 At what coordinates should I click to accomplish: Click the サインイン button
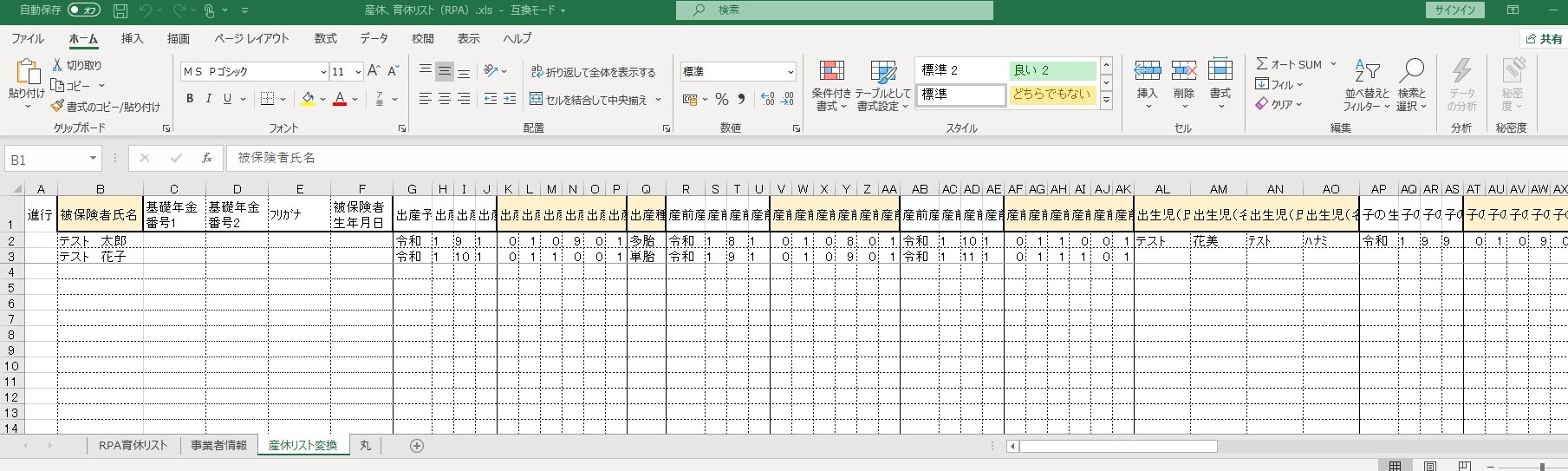click(x=1454, y=10)
